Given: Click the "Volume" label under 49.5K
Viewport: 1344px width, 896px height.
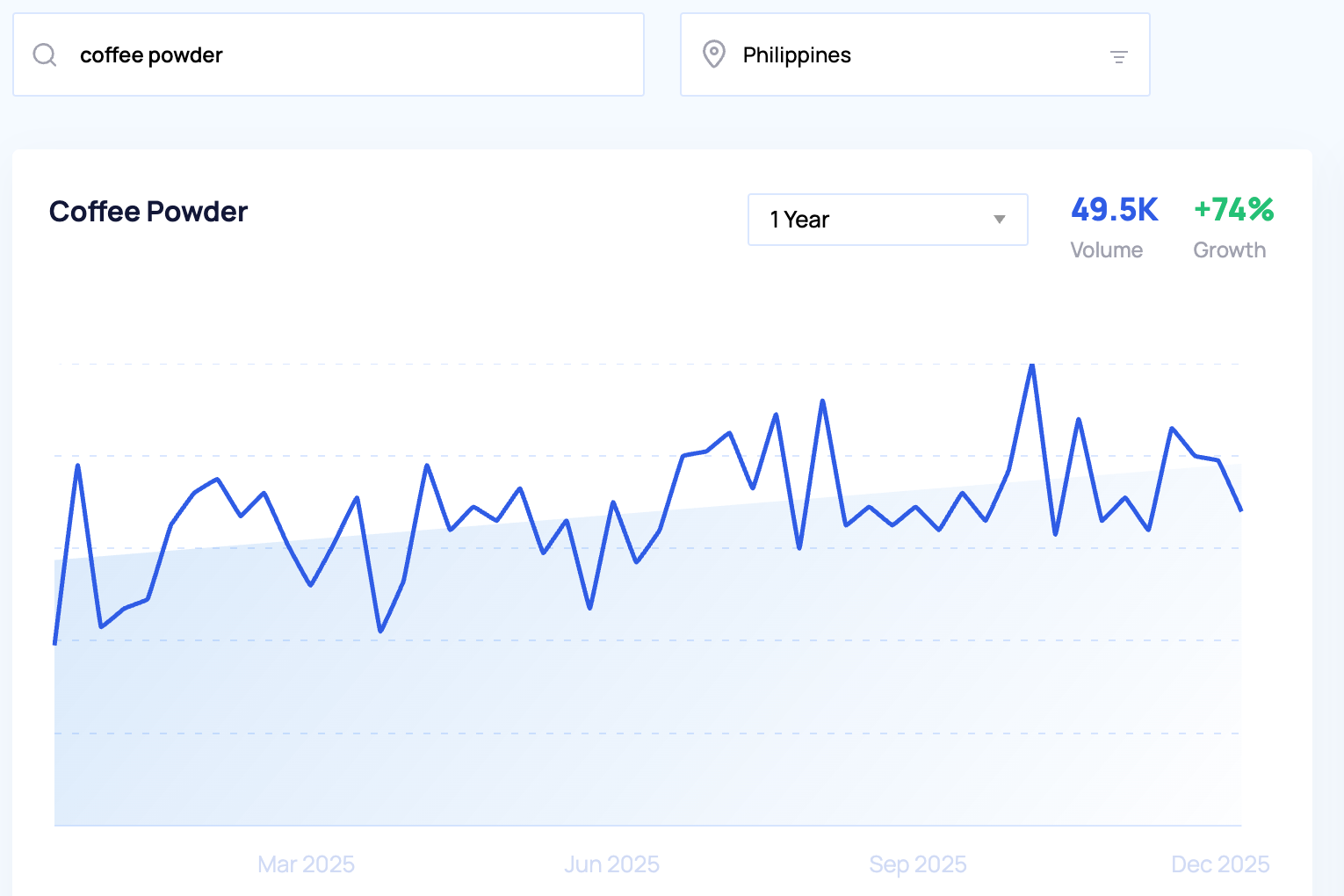Looking at the screenshot, I should pos(1106,250).
